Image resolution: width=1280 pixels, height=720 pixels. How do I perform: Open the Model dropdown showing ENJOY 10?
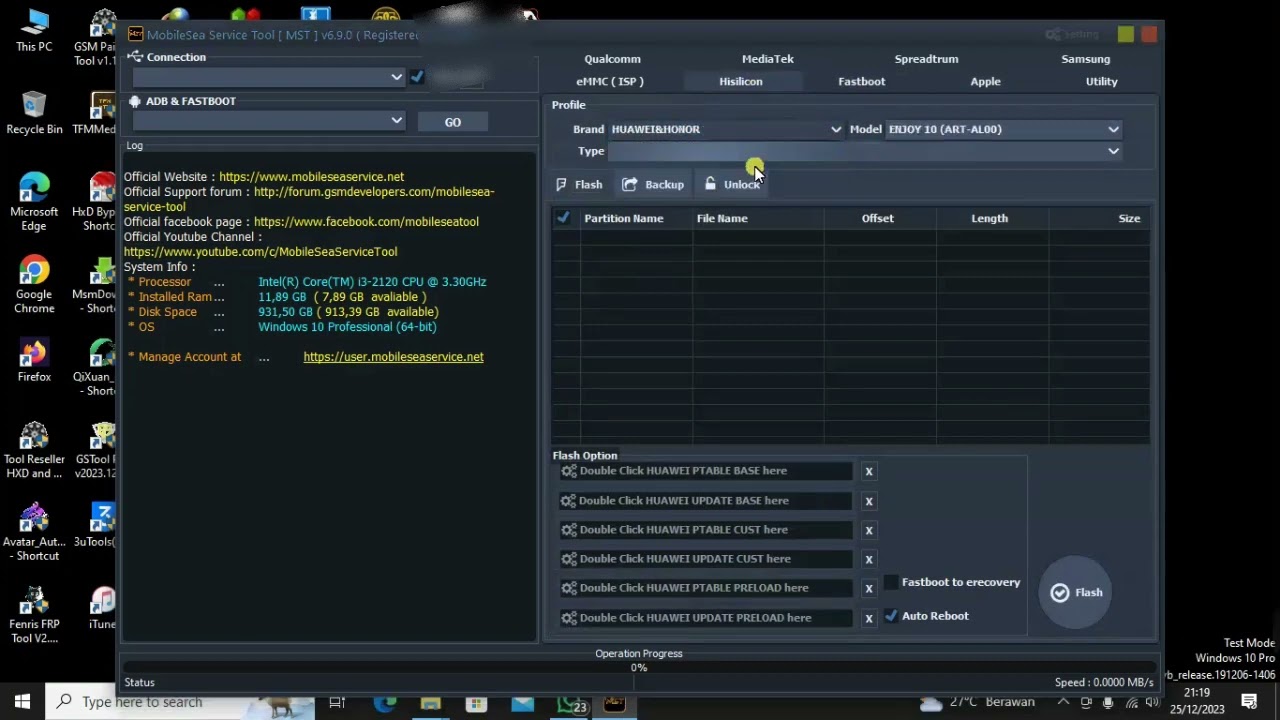tap(1003, 129)
